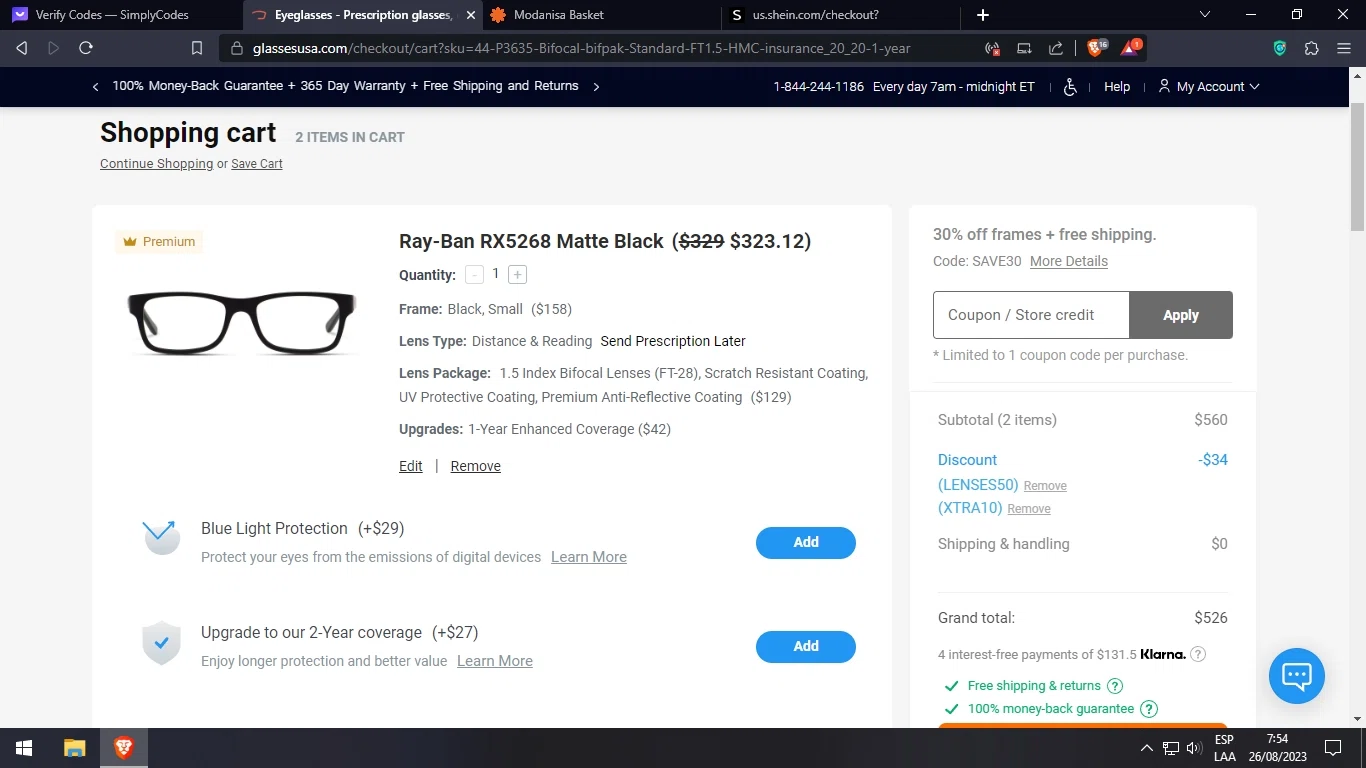Close the Eyeglasses tab
Image resolution: width=1366 pixels, height=768 pixels.
coord(471,15)
